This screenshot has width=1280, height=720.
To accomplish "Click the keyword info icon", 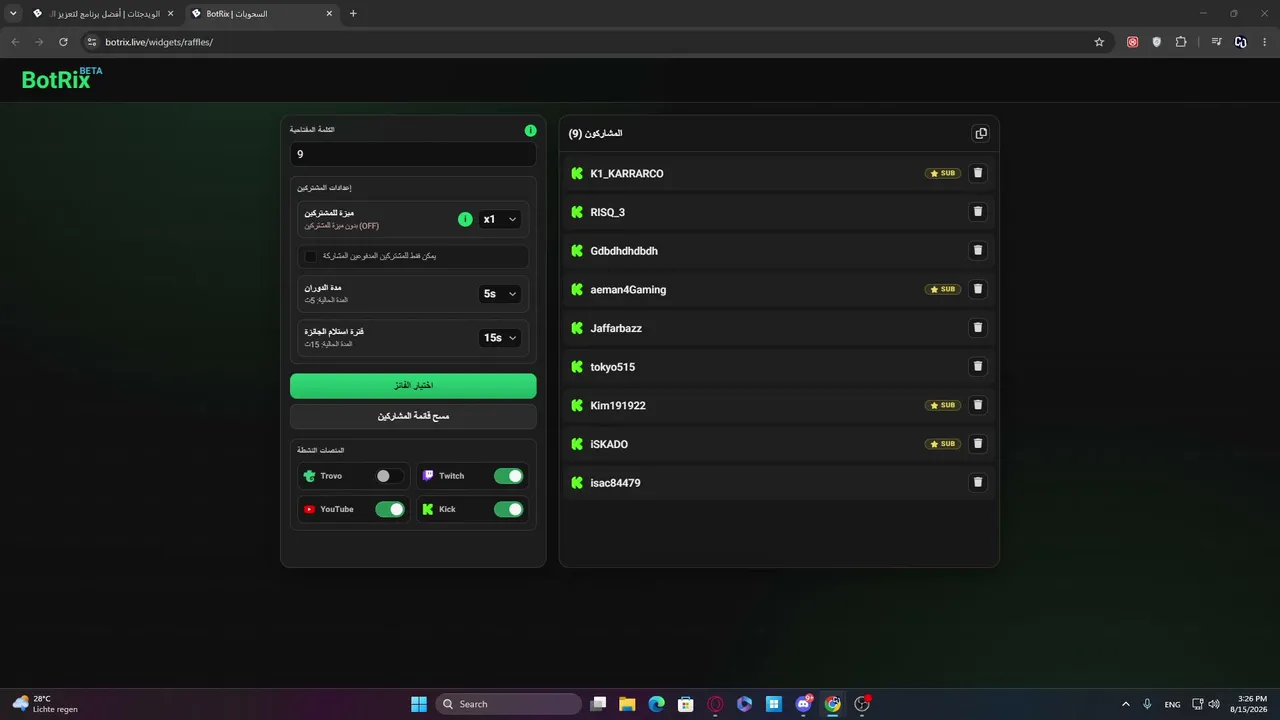I will [x=530, y=130].
